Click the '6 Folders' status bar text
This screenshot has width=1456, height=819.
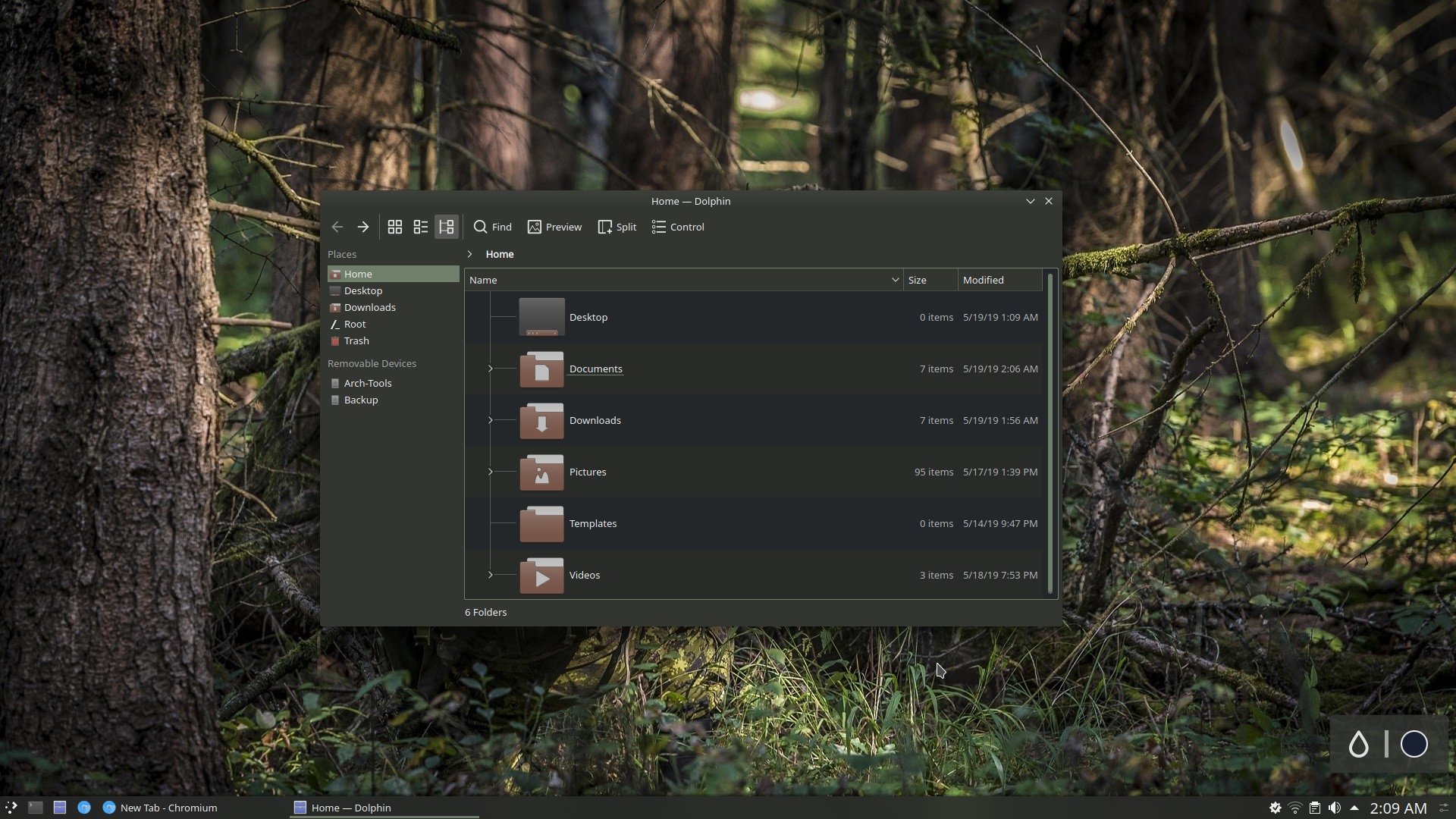click(x=486, y=612)
